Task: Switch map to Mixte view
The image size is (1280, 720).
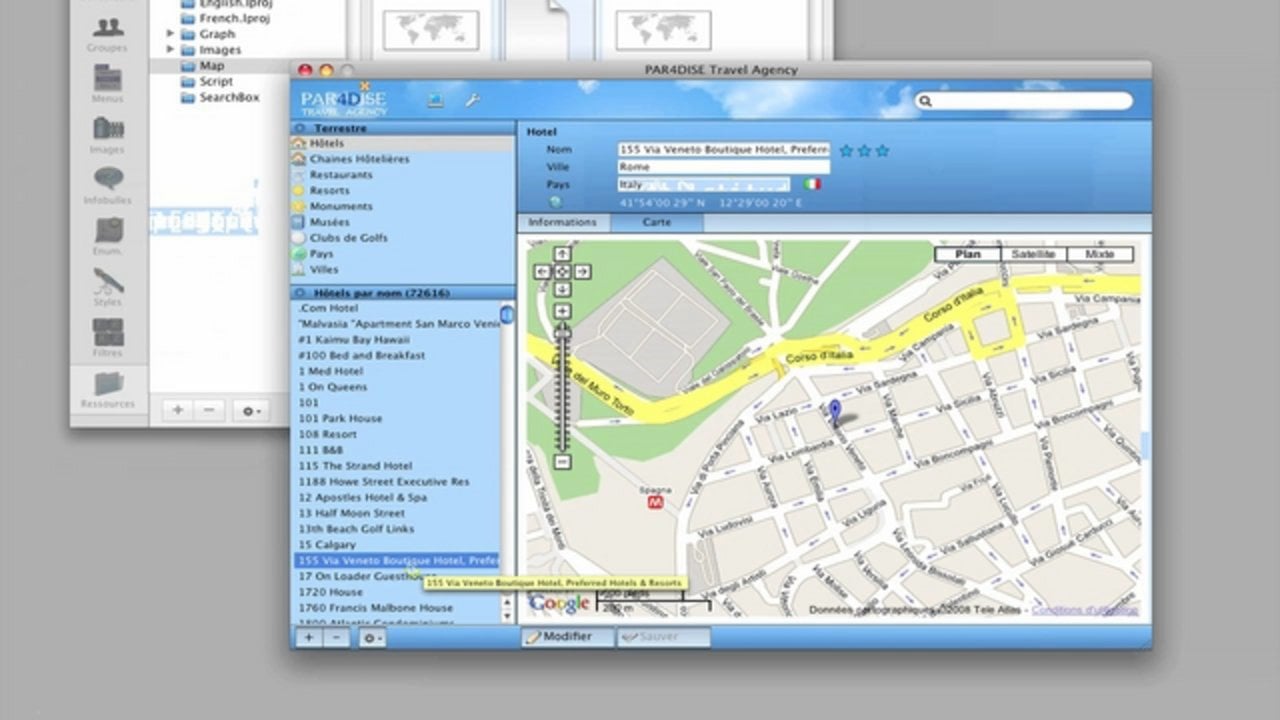Action: pos(1099,254)
